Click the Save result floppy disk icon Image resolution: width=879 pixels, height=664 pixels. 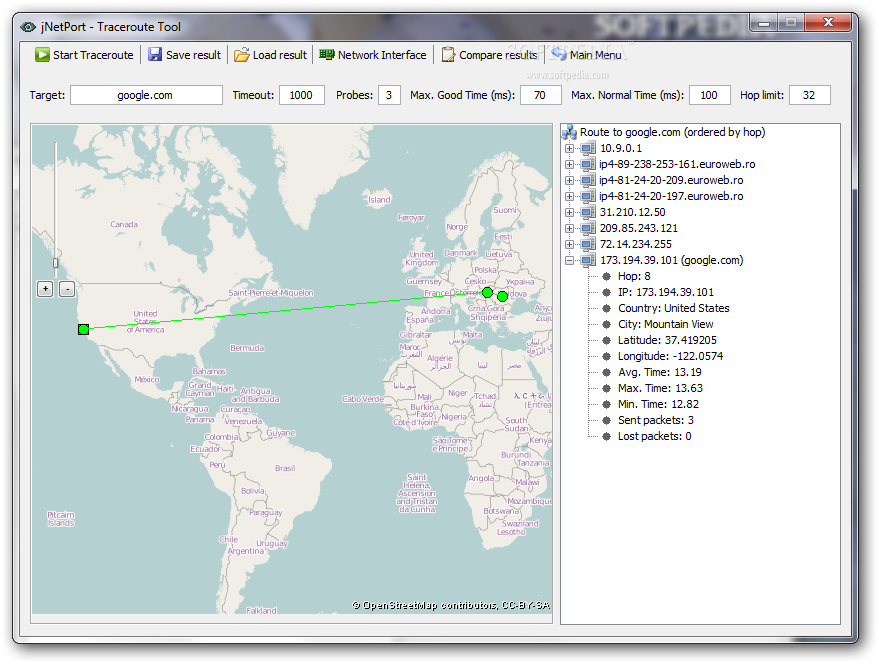point(155,54)
